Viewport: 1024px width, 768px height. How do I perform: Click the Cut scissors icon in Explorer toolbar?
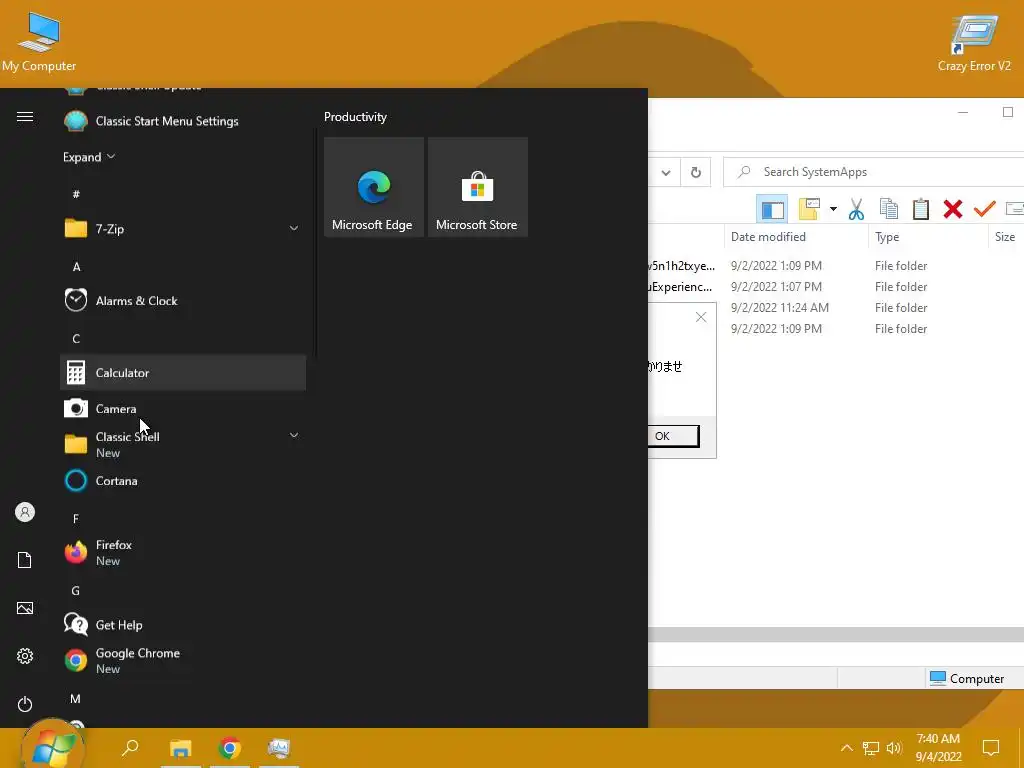click(856, 209)
